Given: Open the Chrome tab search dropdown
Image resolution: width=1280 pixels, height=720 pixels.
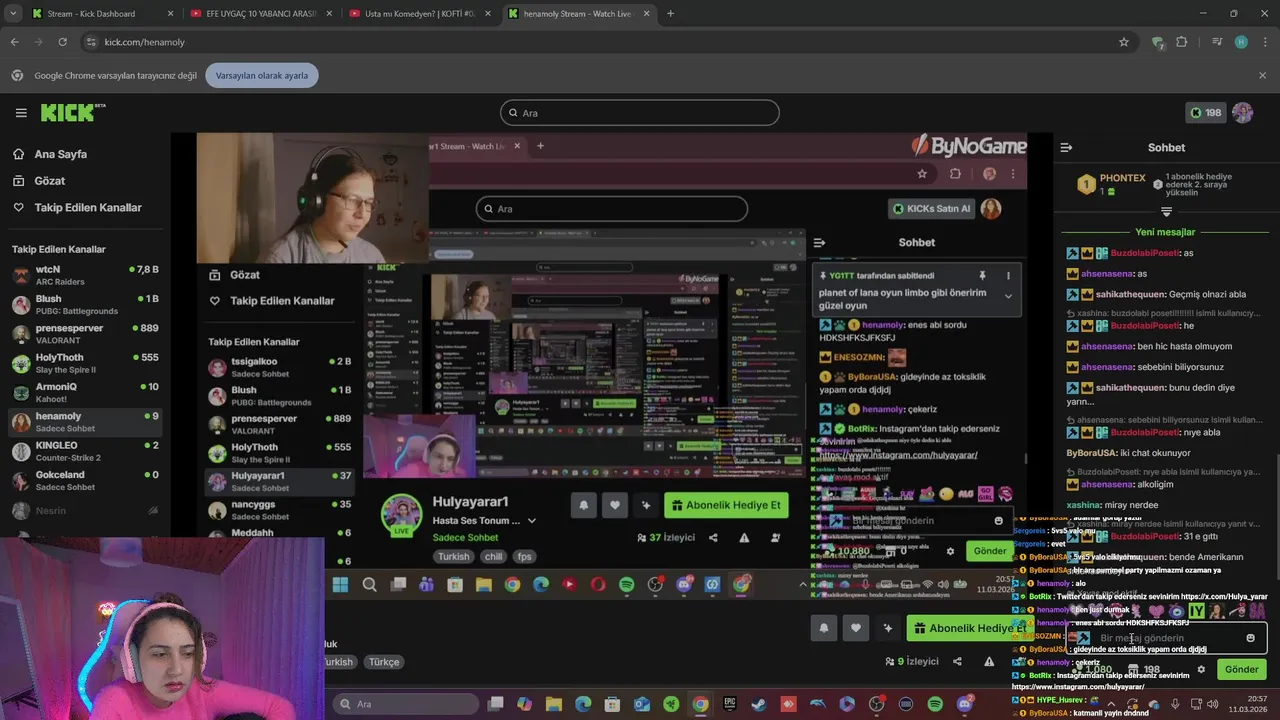Looking at the screenshot, I should (13, 14).
